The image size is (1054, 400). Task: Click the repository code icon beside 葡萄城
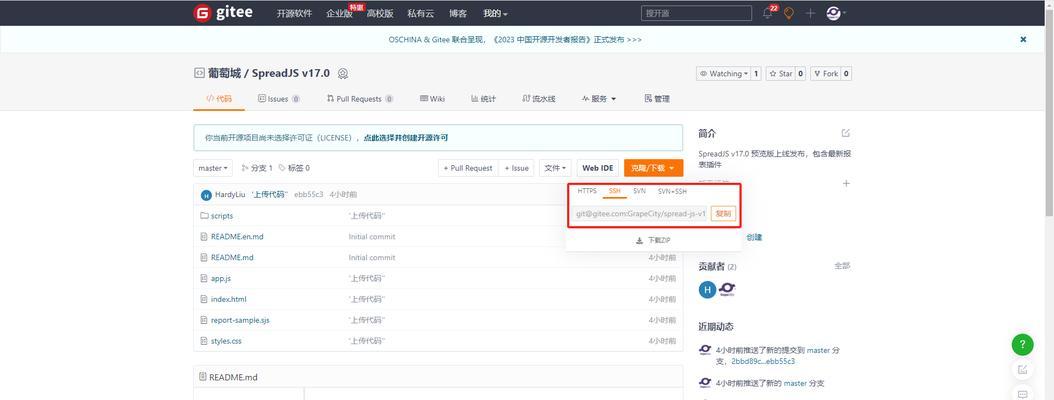pos(199,73)
